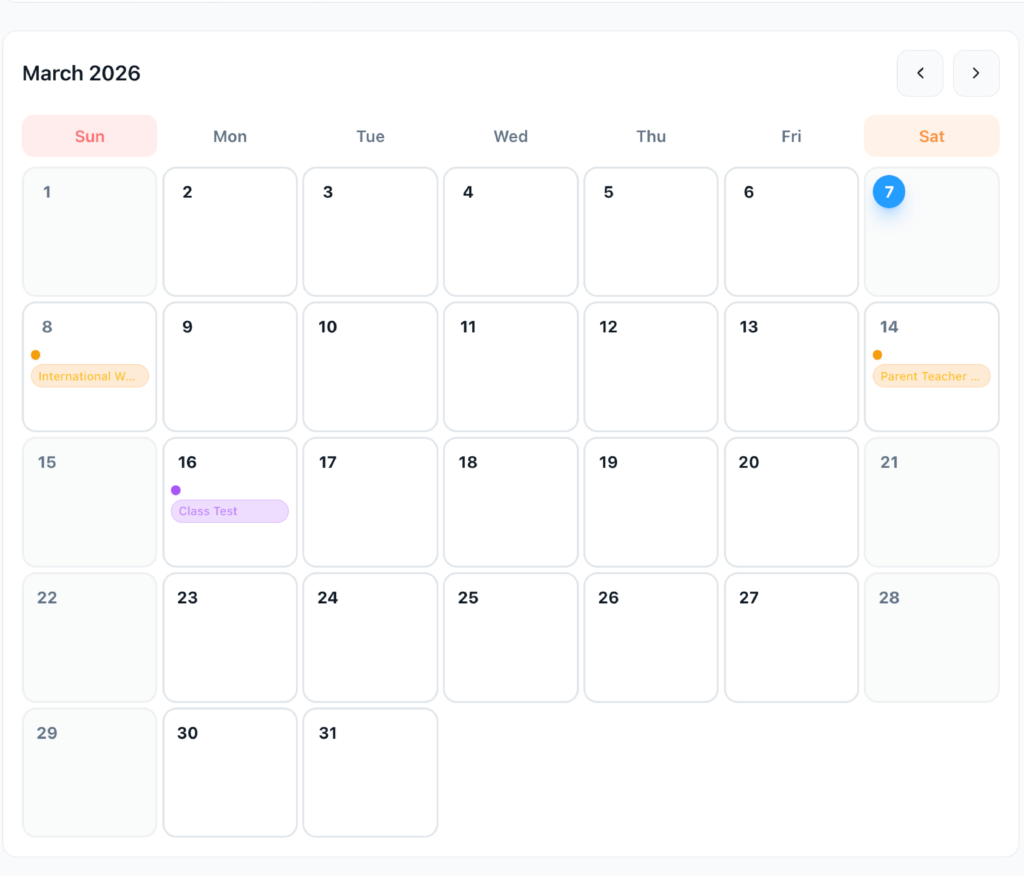The image size is (1024, 876).
Task: Select the March 29 day cell
Action: pos(90,772)
